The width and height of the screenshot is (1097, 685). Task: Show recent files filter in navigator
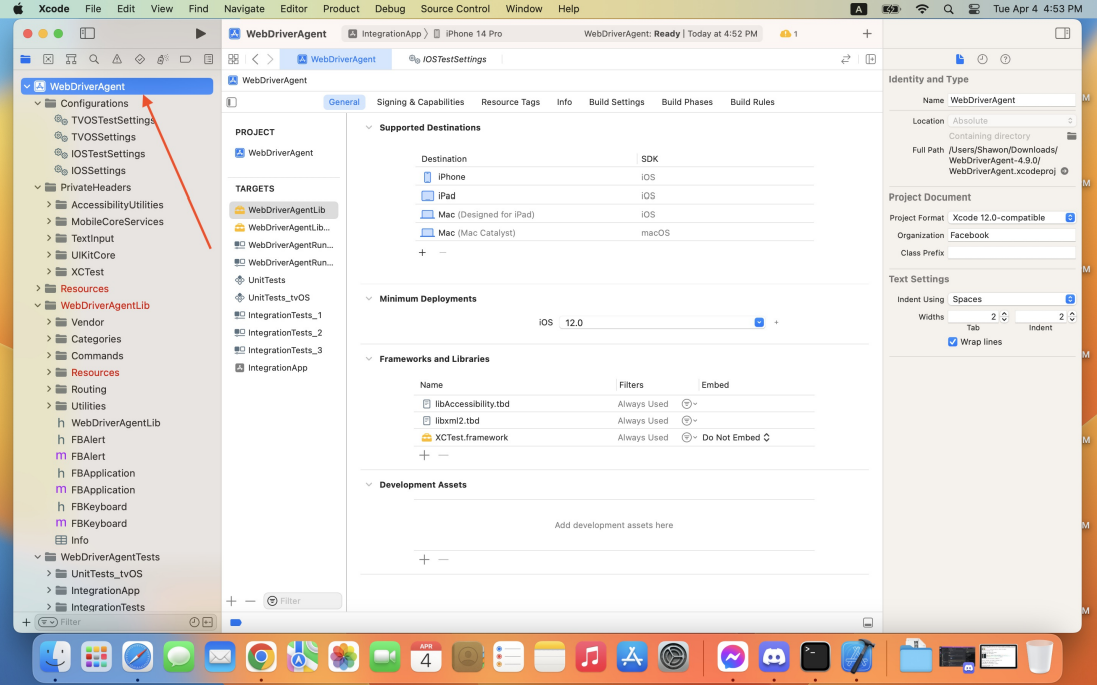(x=194, y=622)
